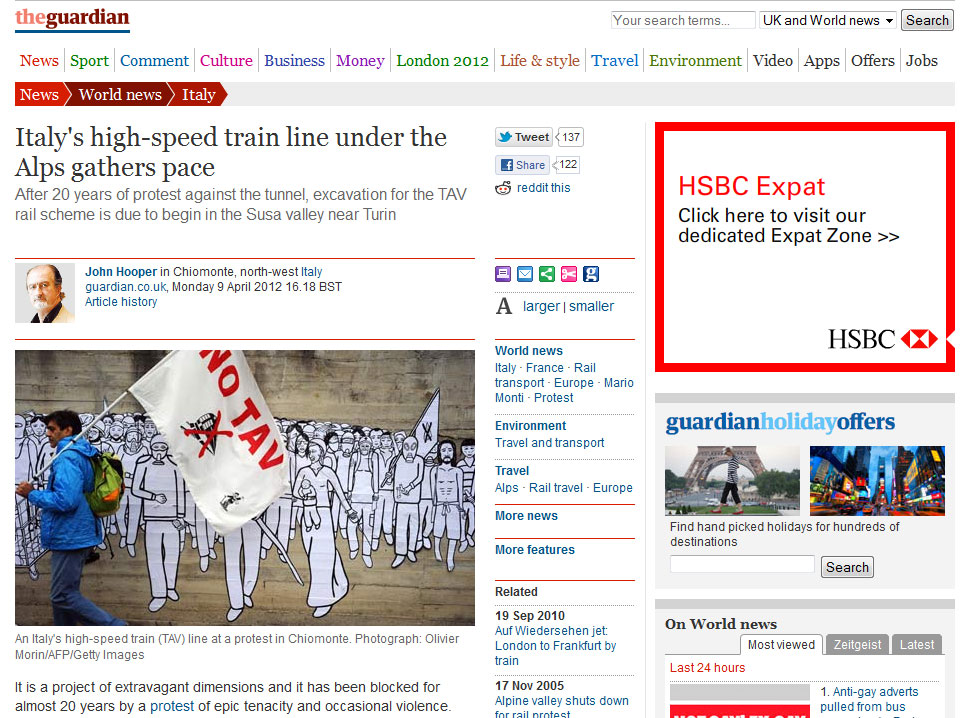Image resolution: width=977 pixels, height=718 pixels.
Task: Click the 'Your search terms' input field
Action: (x=683, y=20)
